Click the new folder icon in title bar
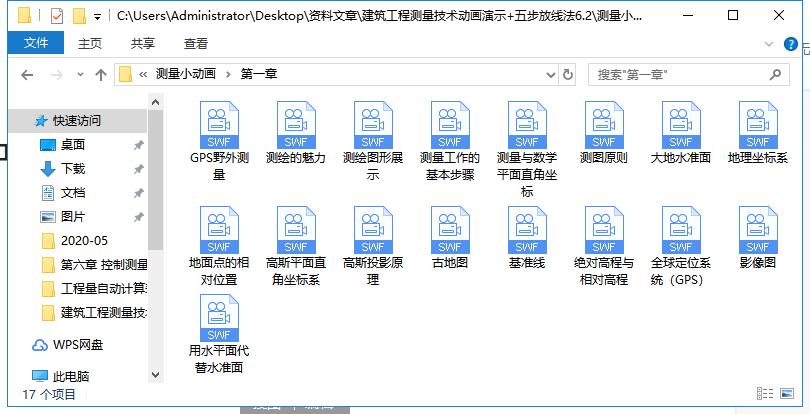Screen dimensions: 810x414 click(79, 16)
